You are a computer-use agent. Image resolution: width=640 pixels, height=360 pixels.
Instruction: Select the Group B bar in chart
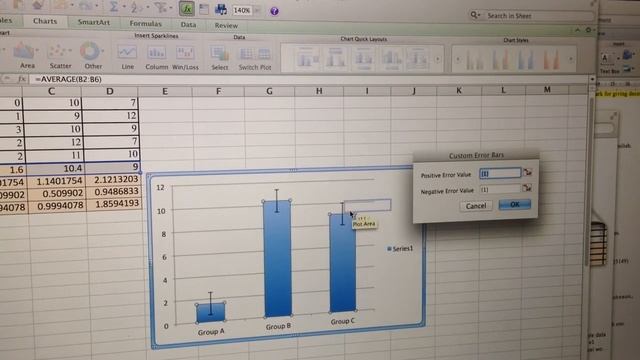pyautogui.click(x=278, y=258)
